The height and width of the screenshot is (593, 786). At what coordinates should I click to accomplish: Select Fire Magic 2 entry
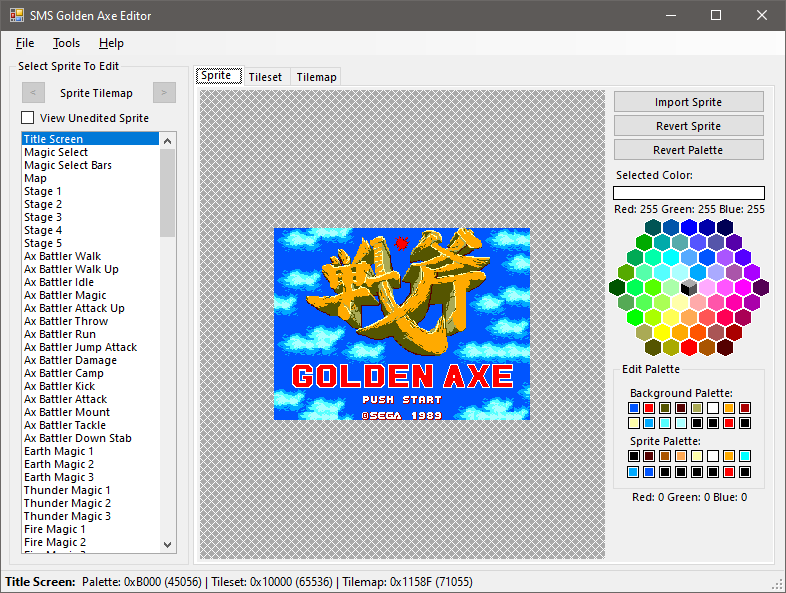pos(91,542)
